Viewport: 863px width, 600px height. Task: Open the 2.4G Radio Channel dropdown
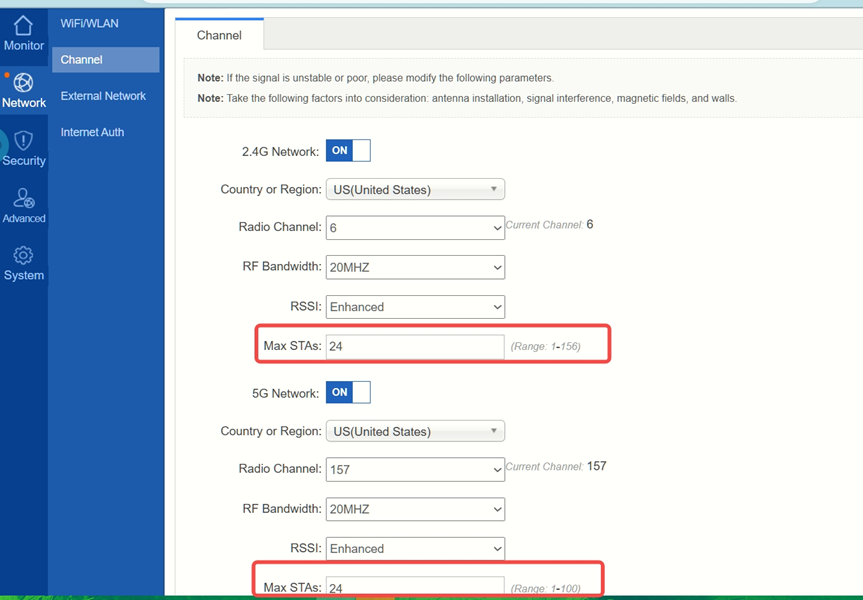coord(415,228)
